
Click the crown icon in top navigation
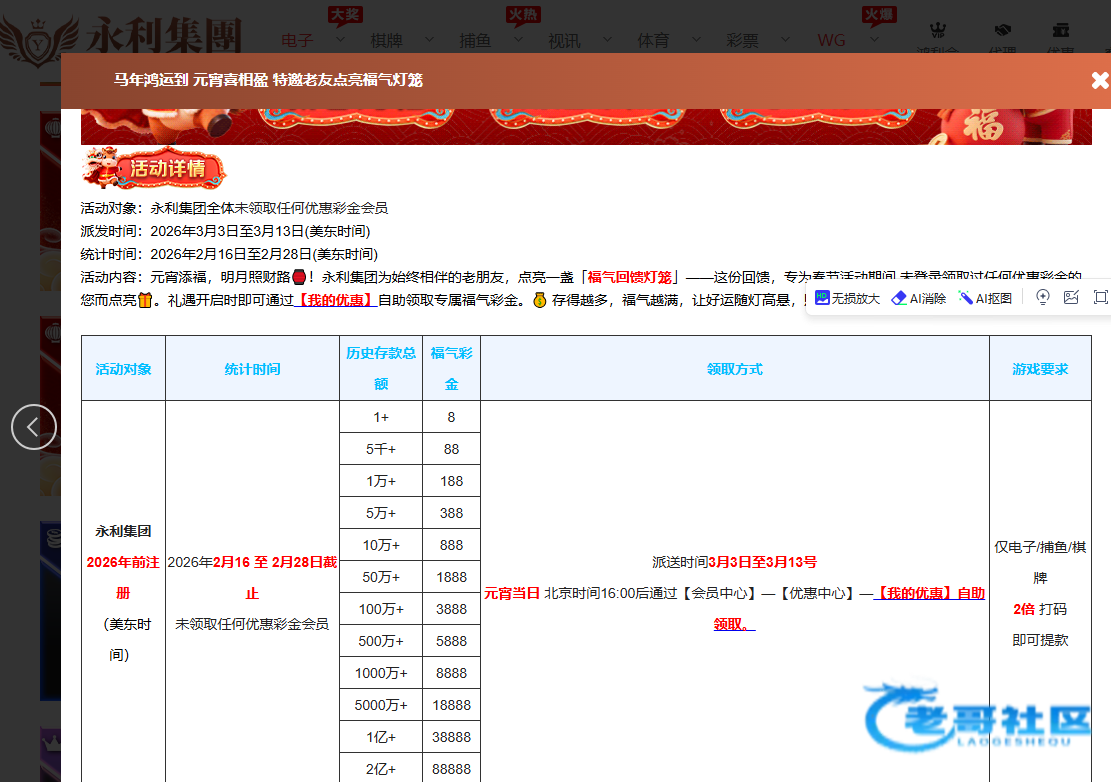(937, 31)
